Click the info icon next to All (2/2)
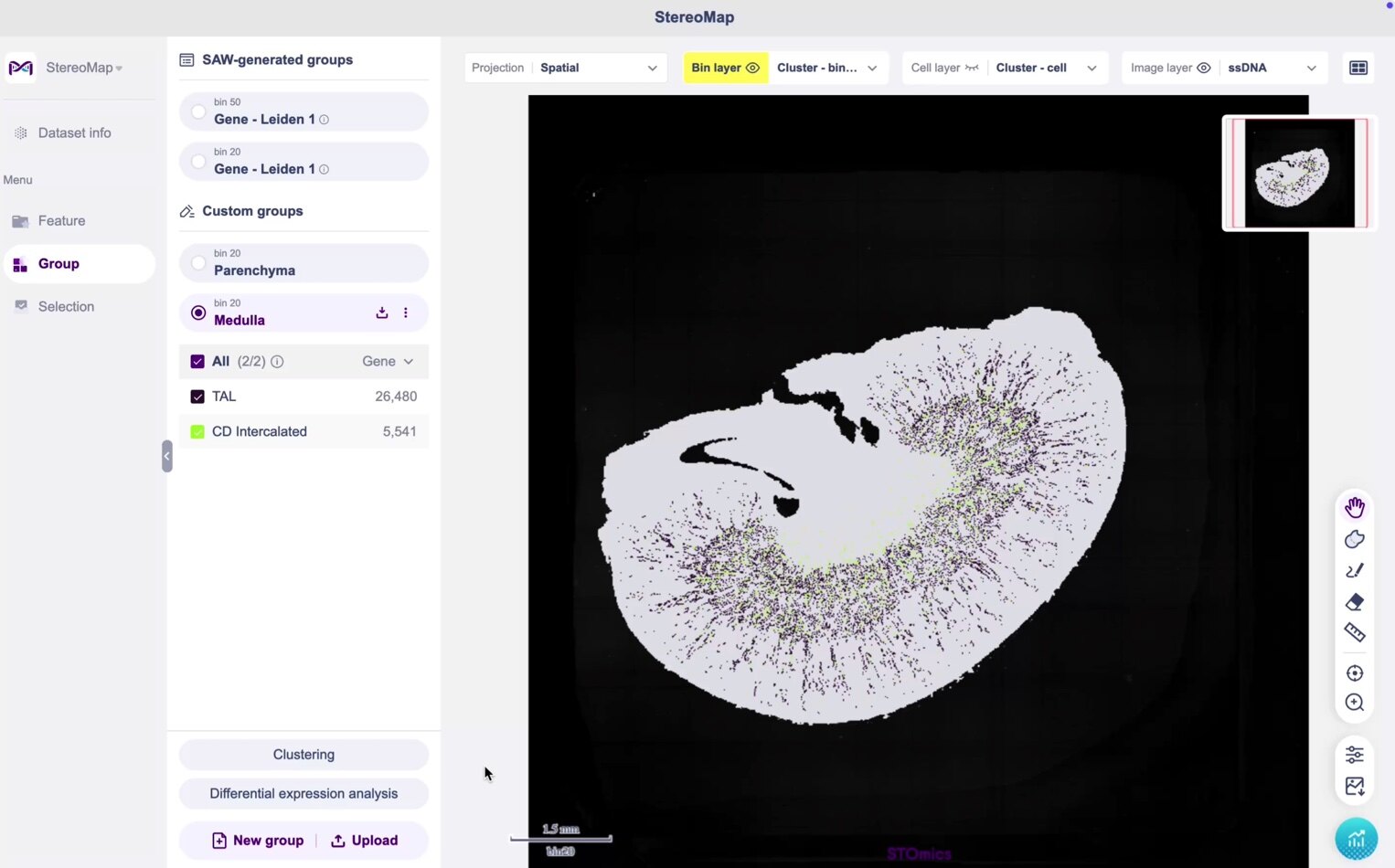The height and width of the screenshot is (868, 1395). [277, 362]
